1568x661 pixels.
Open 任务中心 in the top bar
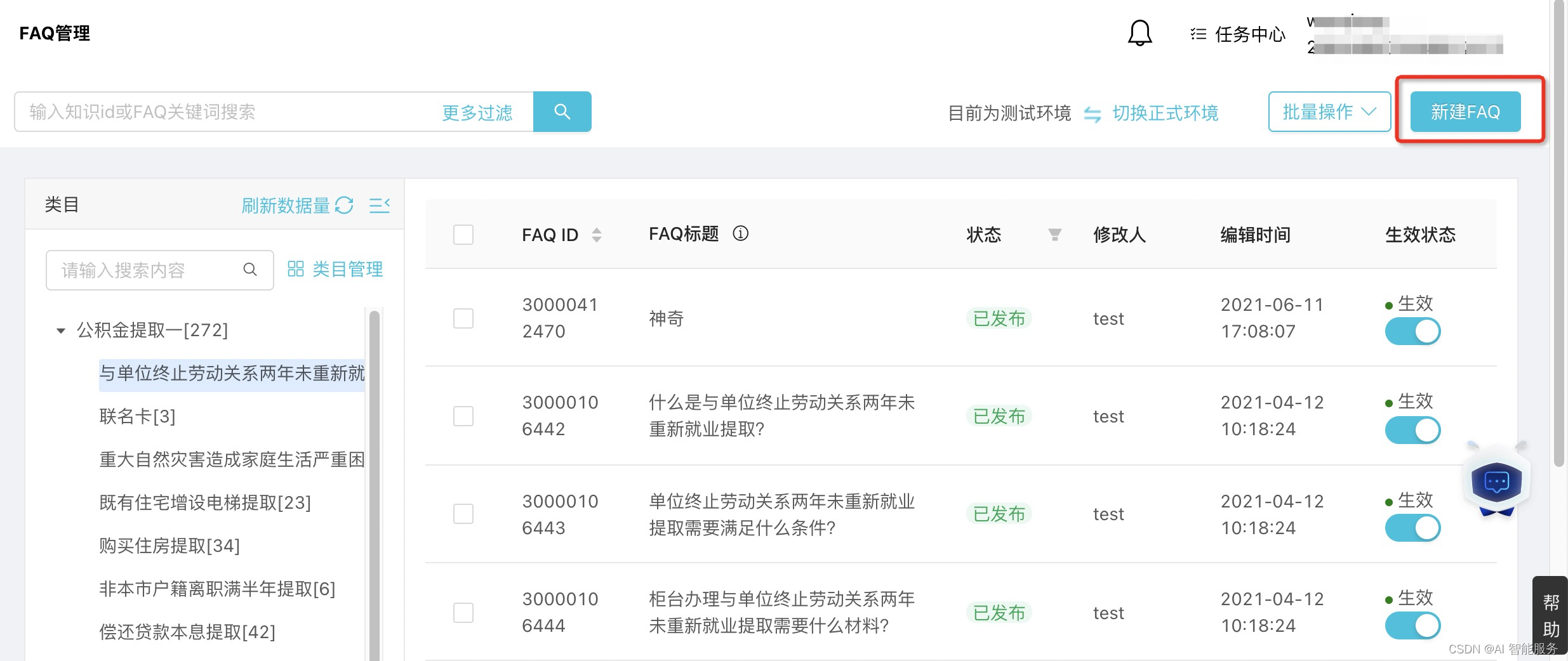[x=1237, y=34]
